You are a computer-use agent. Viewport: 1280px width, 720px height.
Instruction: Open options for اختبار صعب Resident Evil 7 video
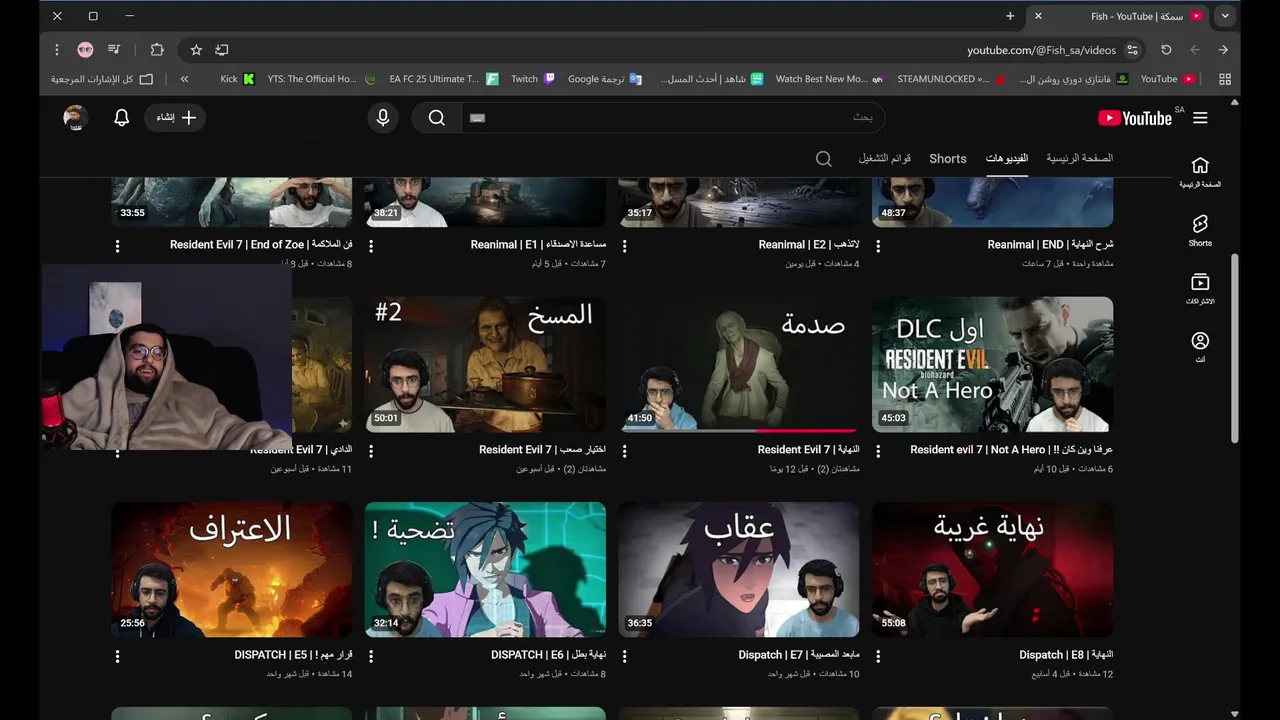tap(371, 451)
